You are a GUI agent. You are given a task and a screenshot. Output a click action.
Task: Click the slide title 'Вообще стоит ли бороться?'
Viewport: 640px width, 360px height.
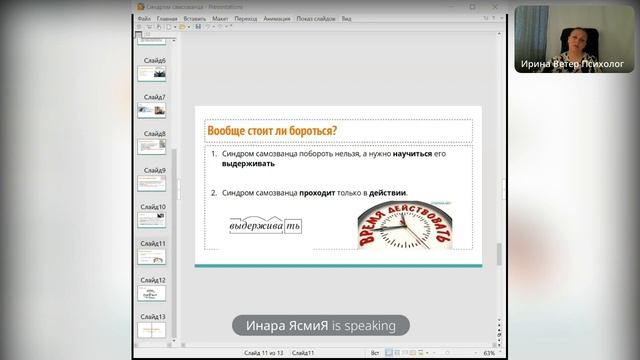coord(272,131)
